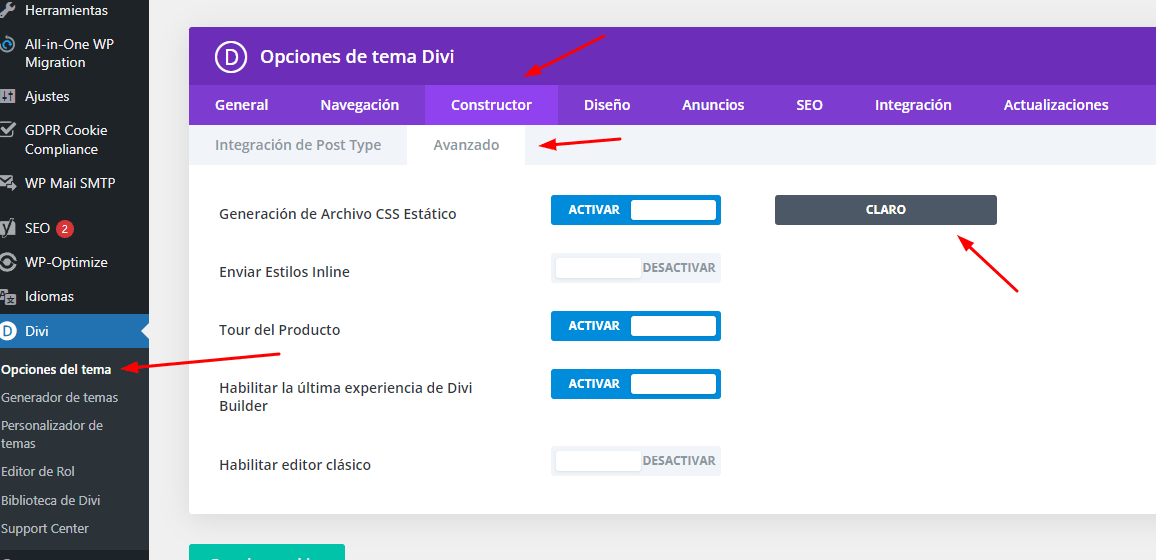Open Support Center link
This screenshot has width=1156, height=560.
(45, 528)
